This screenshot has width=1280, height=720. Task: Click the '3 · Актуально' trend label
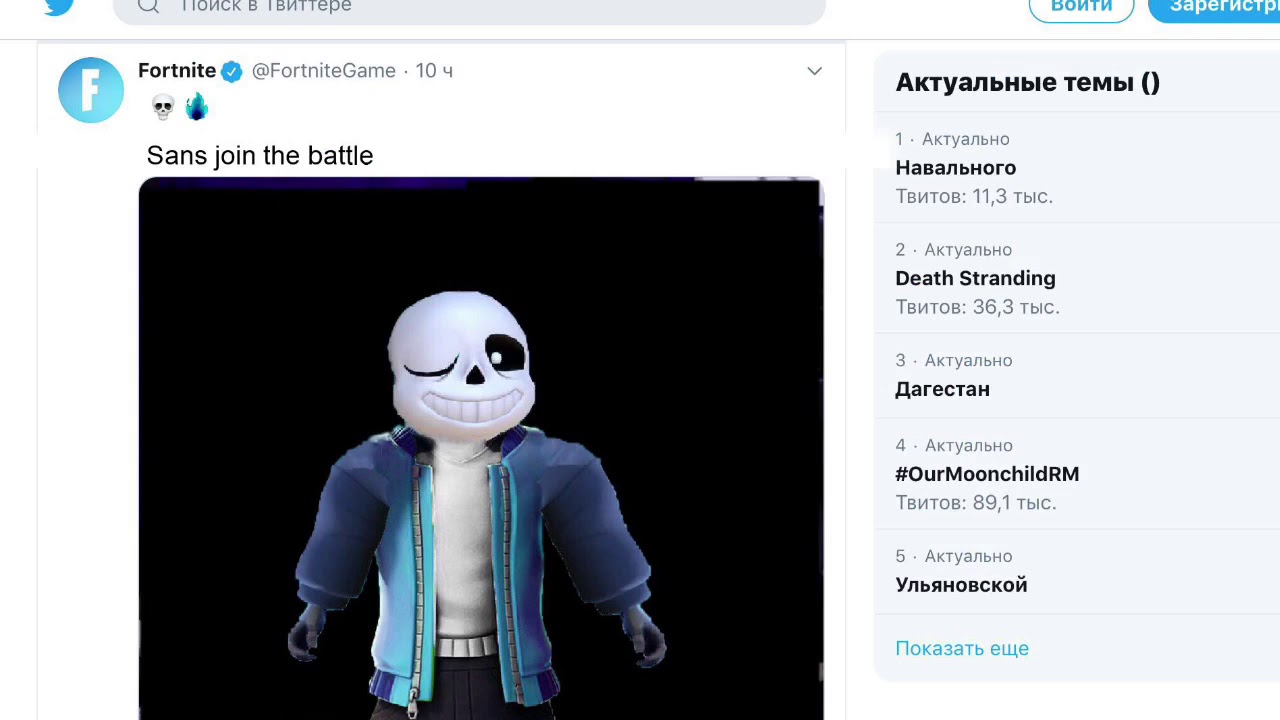[x=953, y=360]
